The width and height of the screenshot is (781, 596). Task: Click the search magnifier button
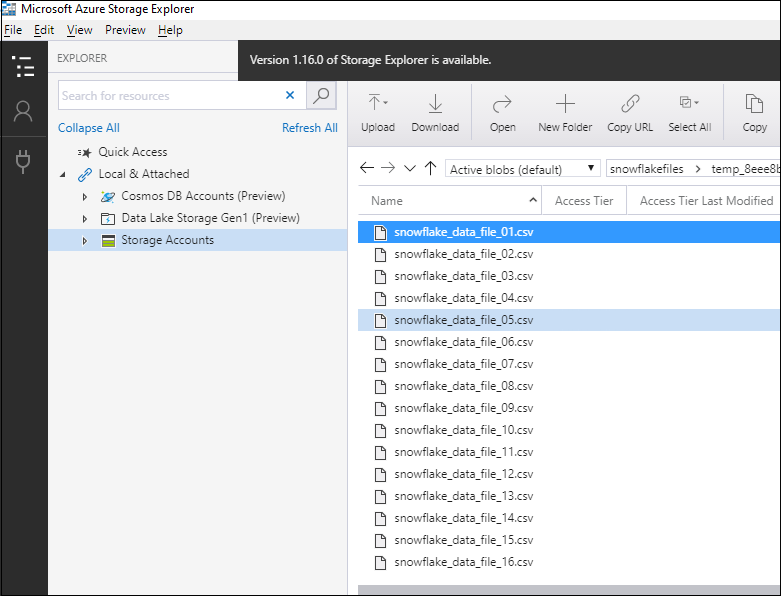coord(321,95)
